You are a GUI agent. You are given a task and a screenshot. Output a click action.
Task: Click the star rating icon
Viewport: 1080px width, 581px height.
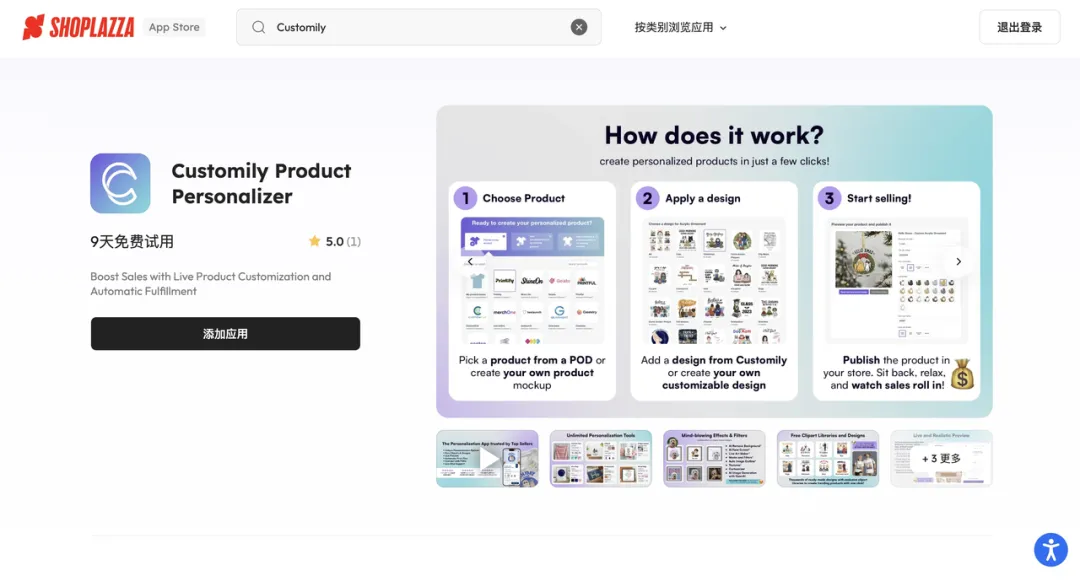315,241
